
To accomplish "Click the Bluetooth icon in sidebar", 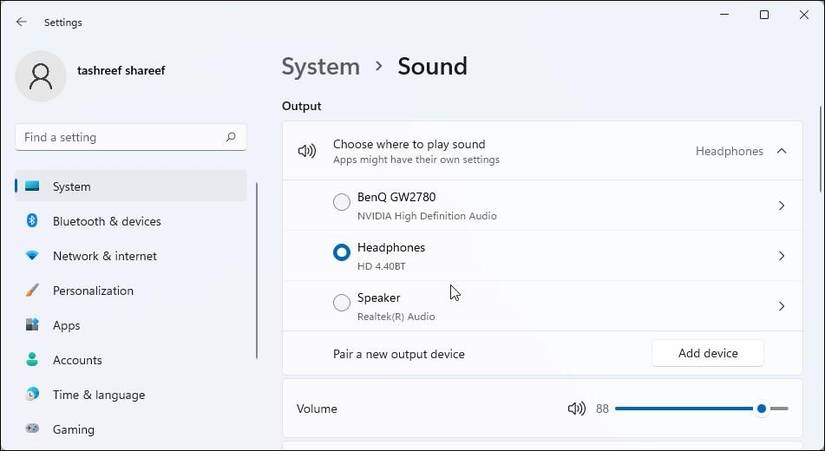I will [32, 221].
